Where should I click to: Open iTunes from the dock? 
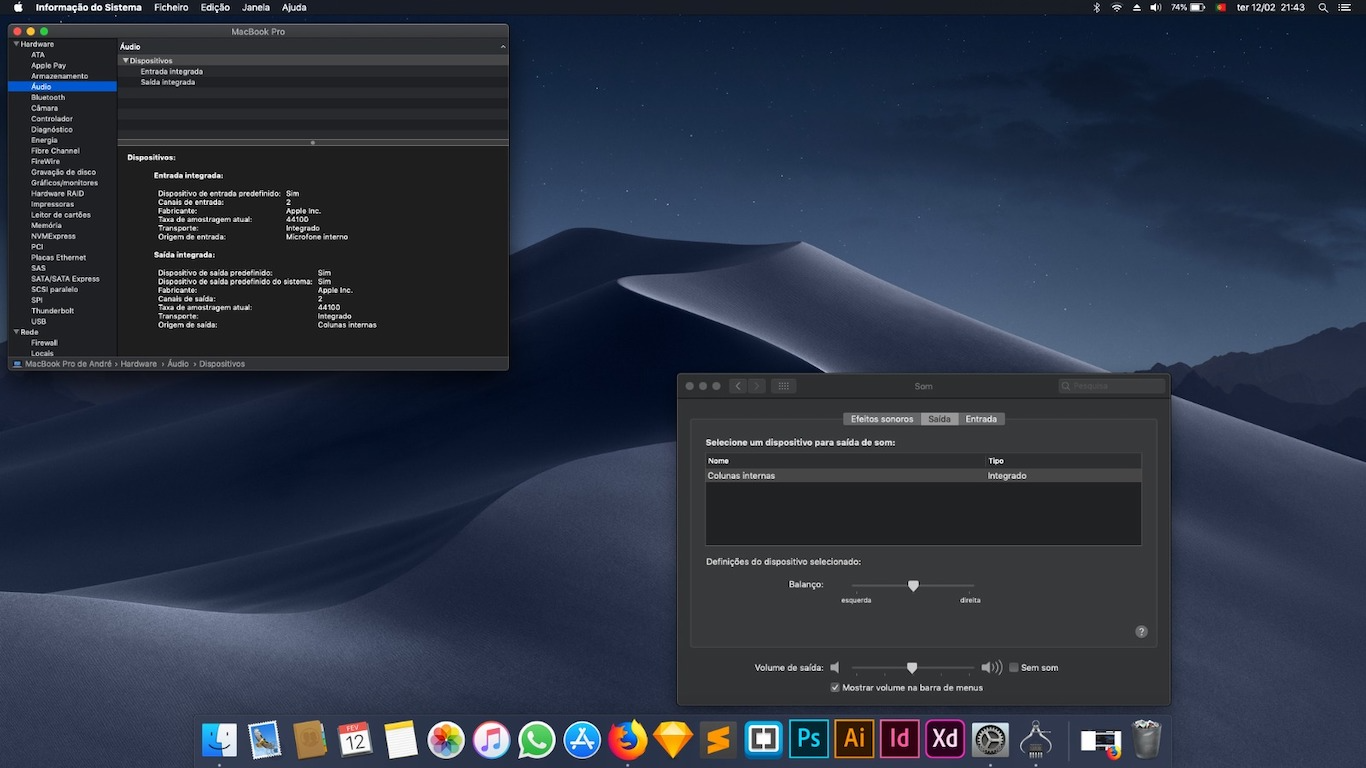coord(491,740)
